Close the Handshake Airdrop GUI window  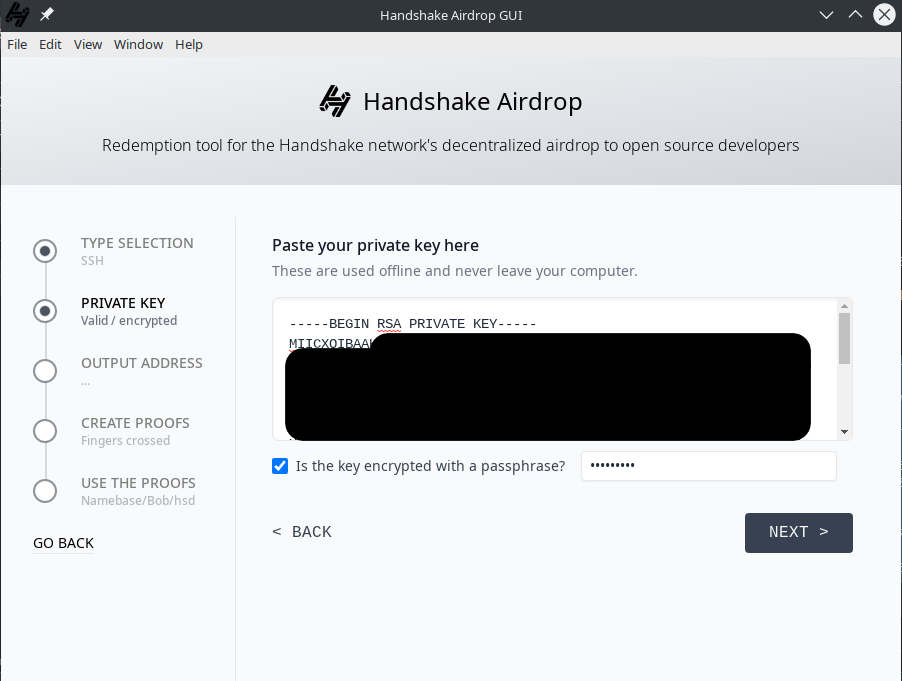click(885, 15)
